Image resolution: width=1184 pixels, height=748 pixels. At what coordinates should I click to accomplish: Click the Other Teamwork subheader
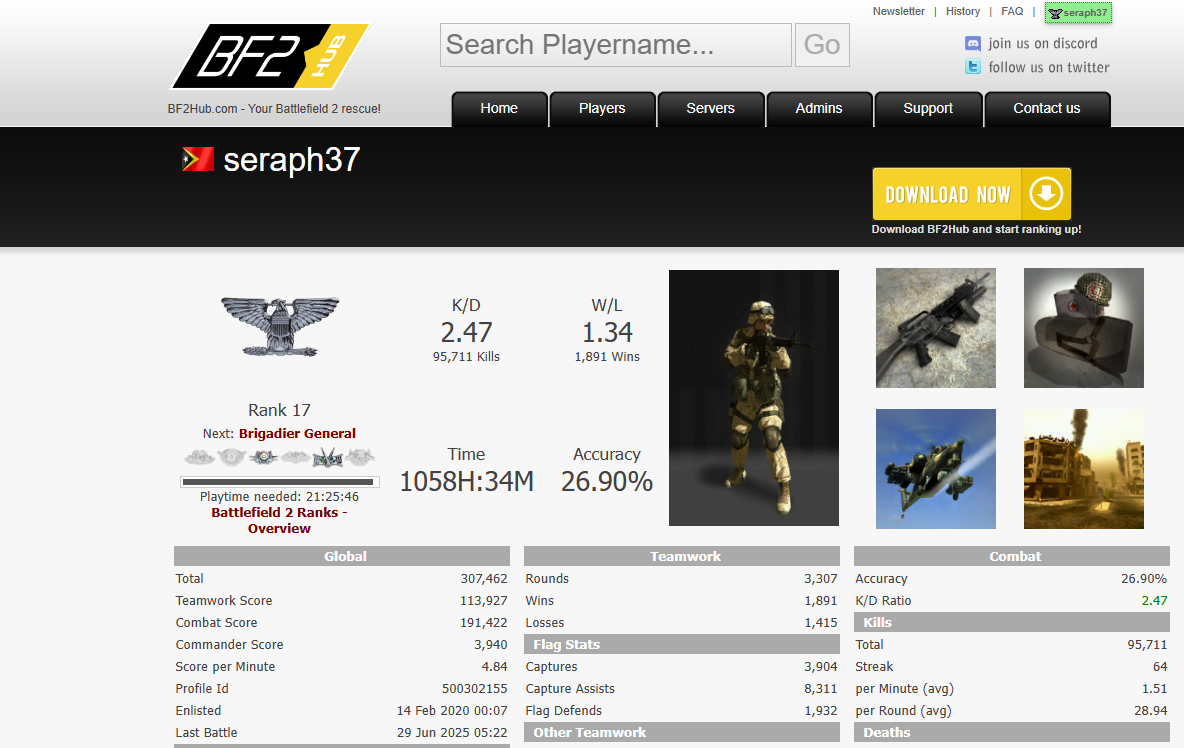[x=682, y=732]
